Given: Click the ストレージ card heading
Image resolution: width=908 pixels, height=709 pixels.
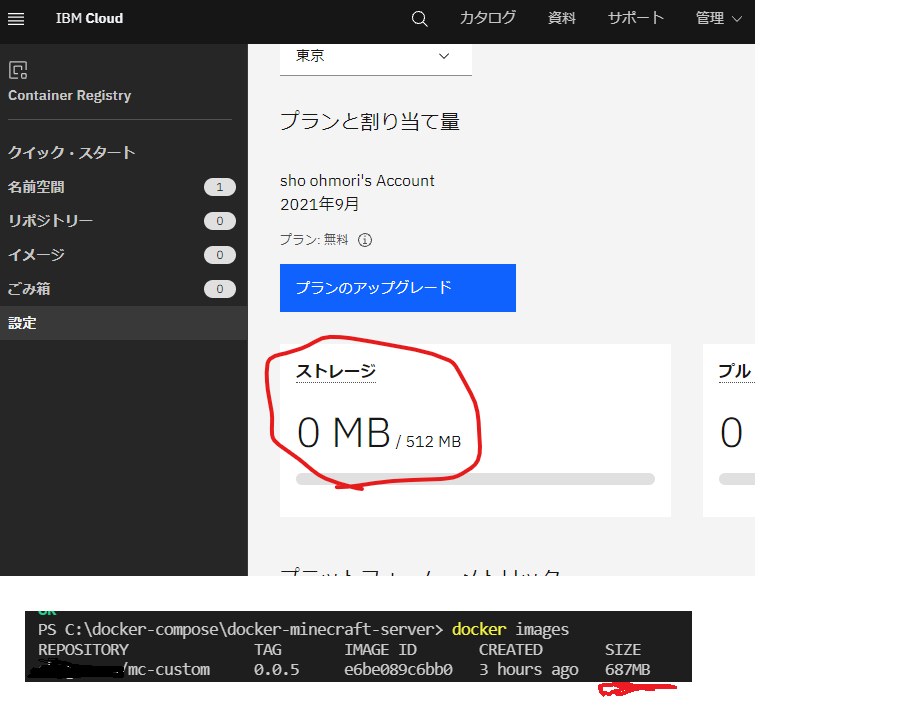Looking at the screenshot, I should click(336, 371).
